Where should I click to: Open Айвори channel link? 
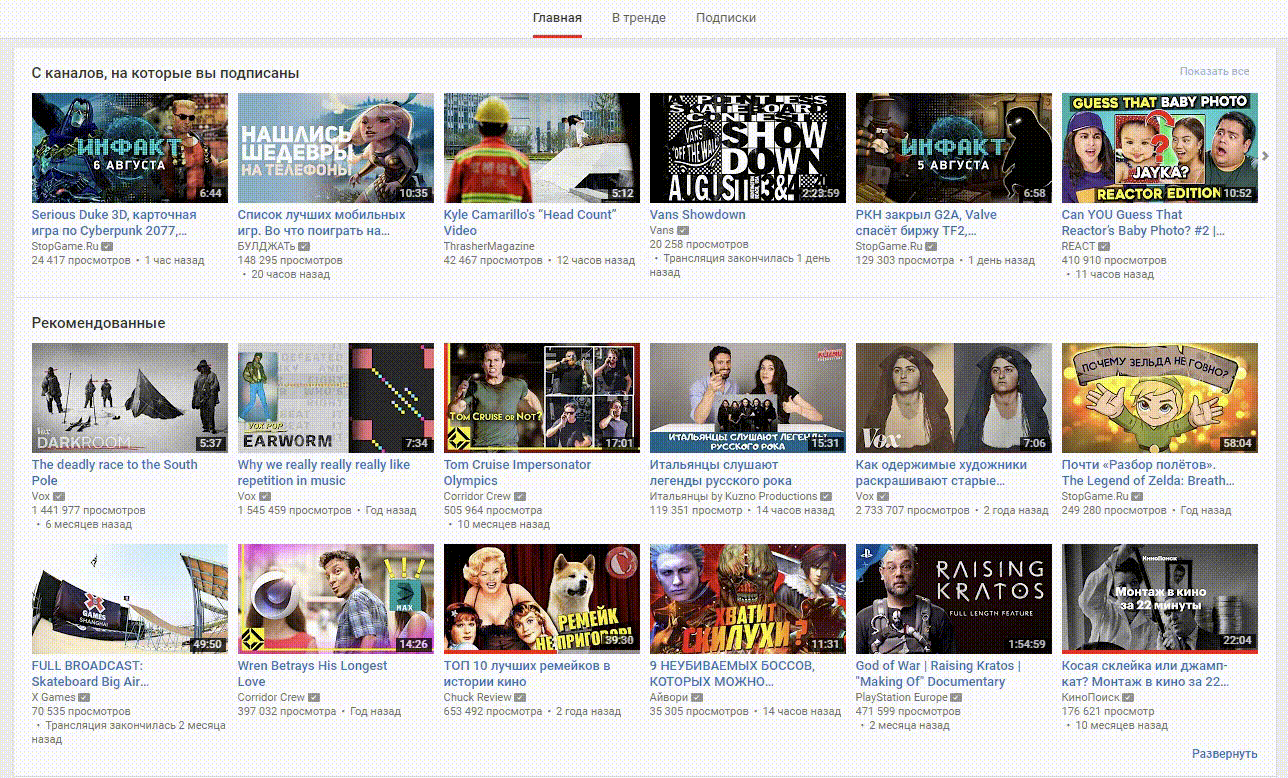(669, 697)
